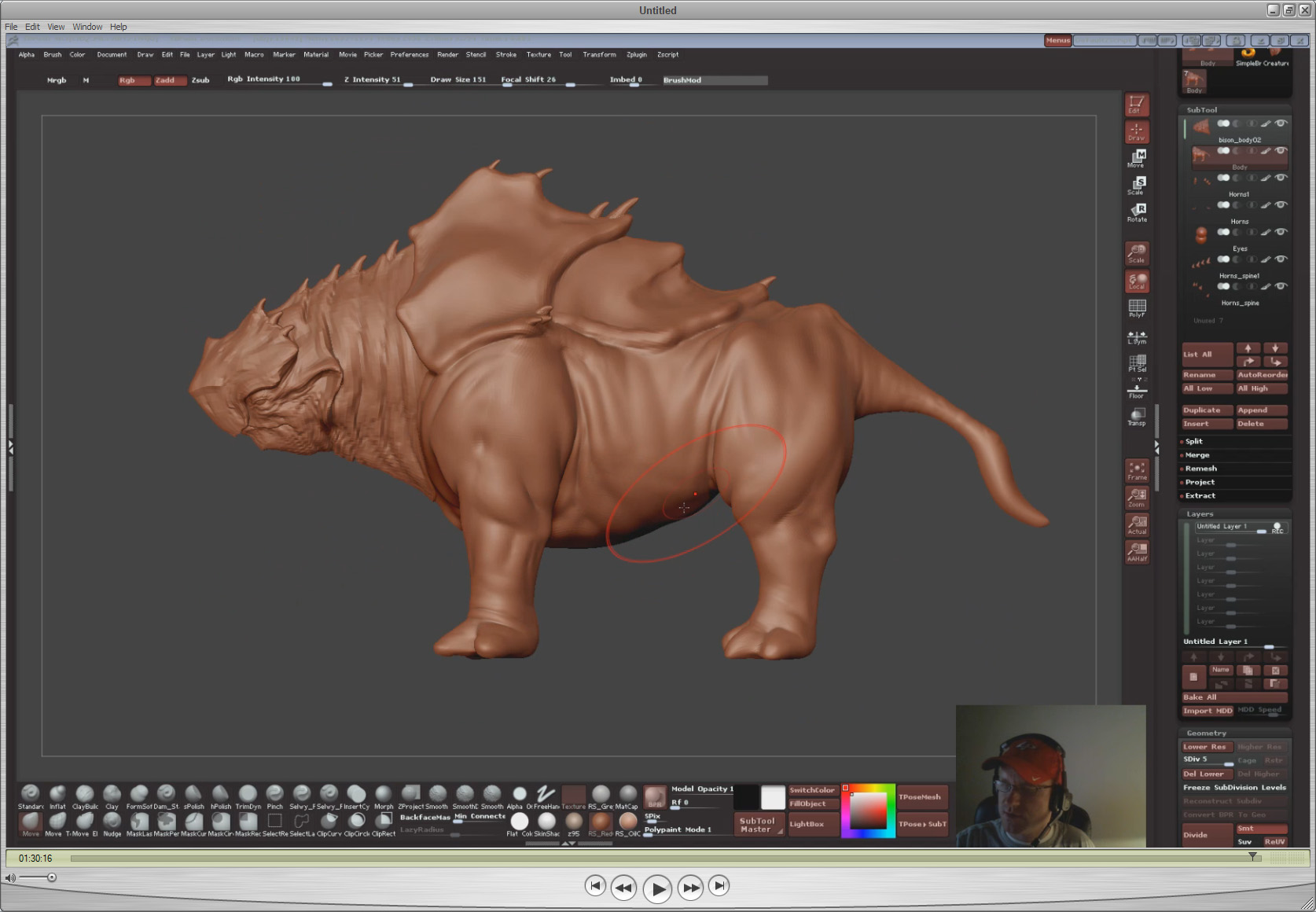1316x912 pixels.
Task: Open the Preferences menu
Action: click(410, 54)
